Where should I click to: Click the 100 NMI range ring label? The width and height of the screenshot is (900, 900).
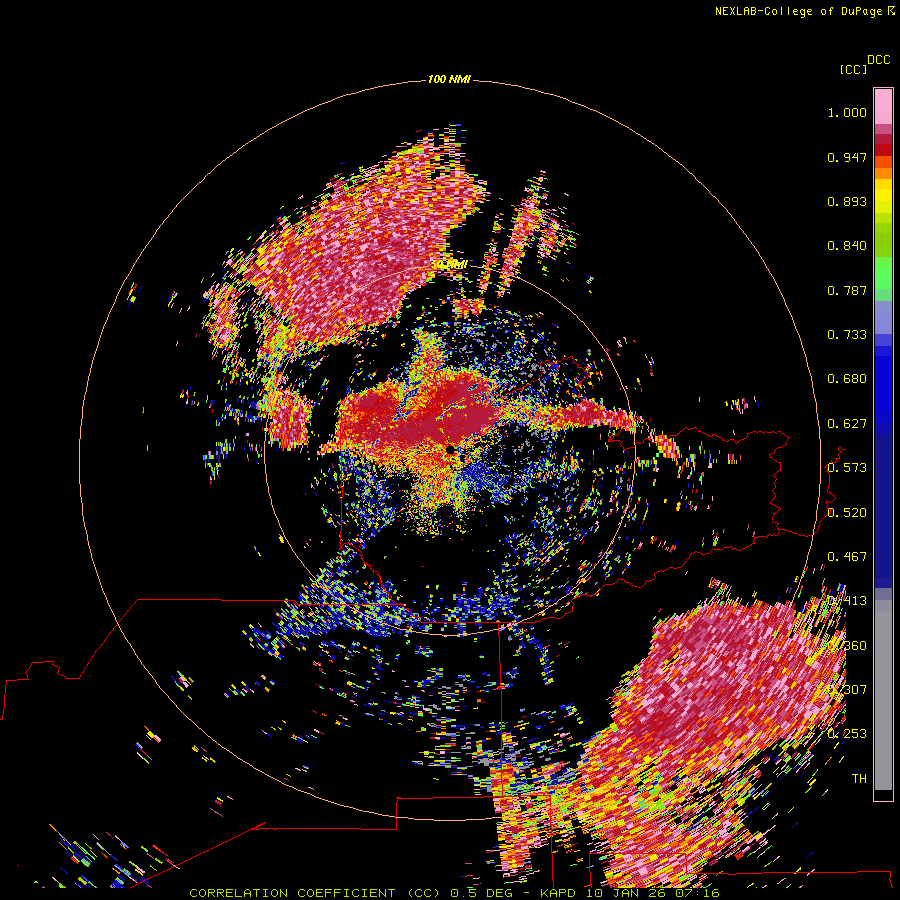coord(449,79)
